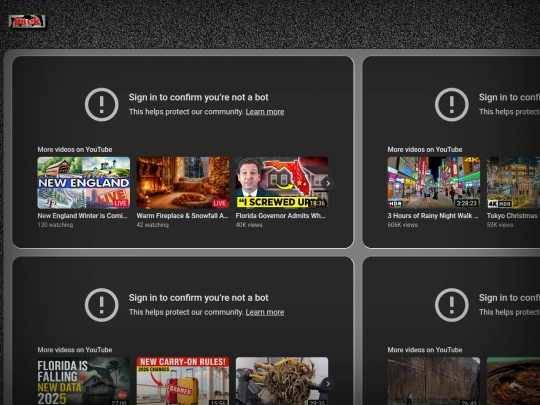Image resolution: width=540 pixels, height=405 pixels.
Task: Click "Sign in to confirm you're not a bot" bottom-left
Action: coord(198,298)
